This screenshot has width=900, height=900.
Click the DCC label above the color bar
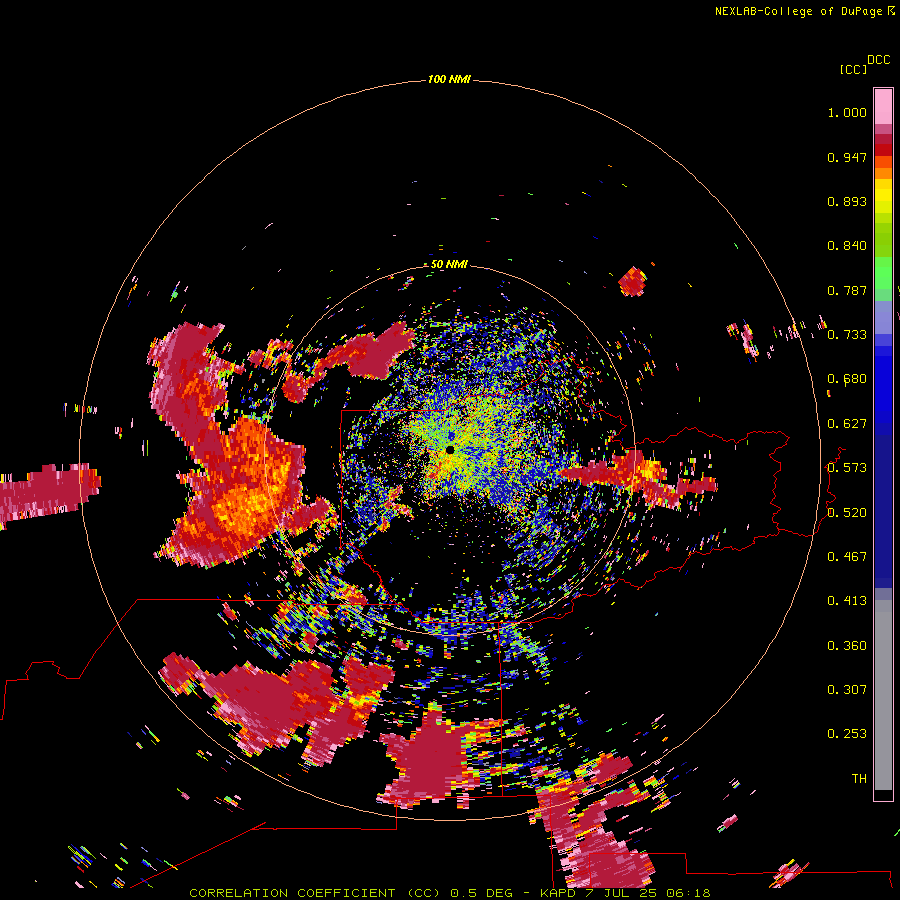click(878, 60)
